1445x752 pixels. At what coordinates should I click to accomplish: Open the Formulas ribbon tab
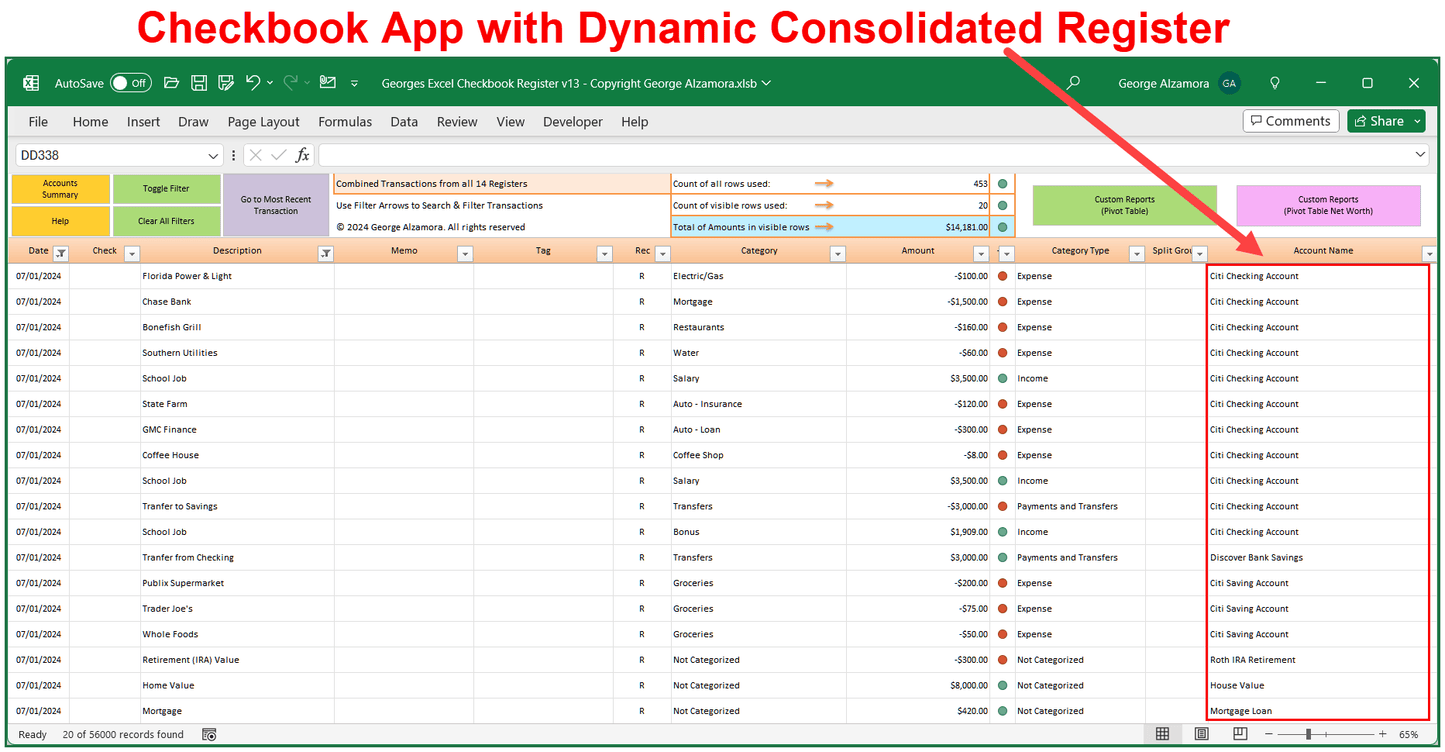[x=345, y=122]
